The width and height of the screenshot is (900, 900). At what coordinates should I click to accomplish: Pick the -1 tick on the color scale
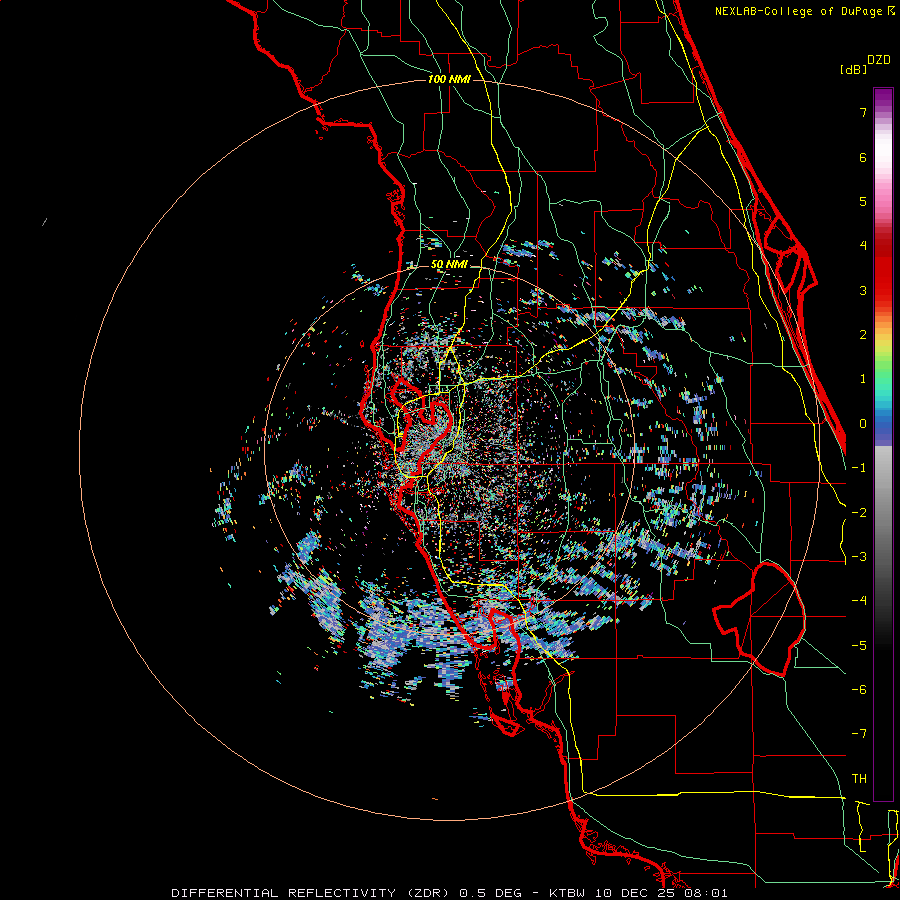(x=859, y=468)
